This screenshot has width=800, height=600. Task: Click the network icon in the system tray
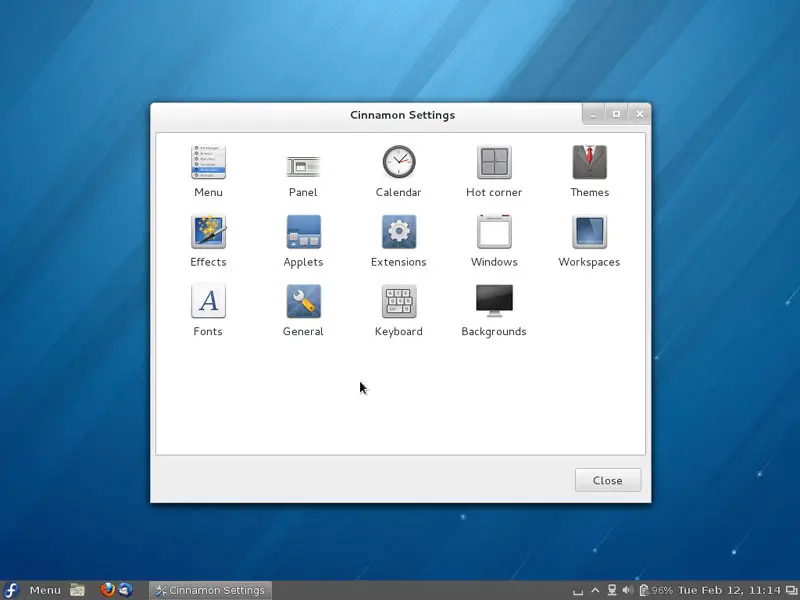tap(612, 590)
